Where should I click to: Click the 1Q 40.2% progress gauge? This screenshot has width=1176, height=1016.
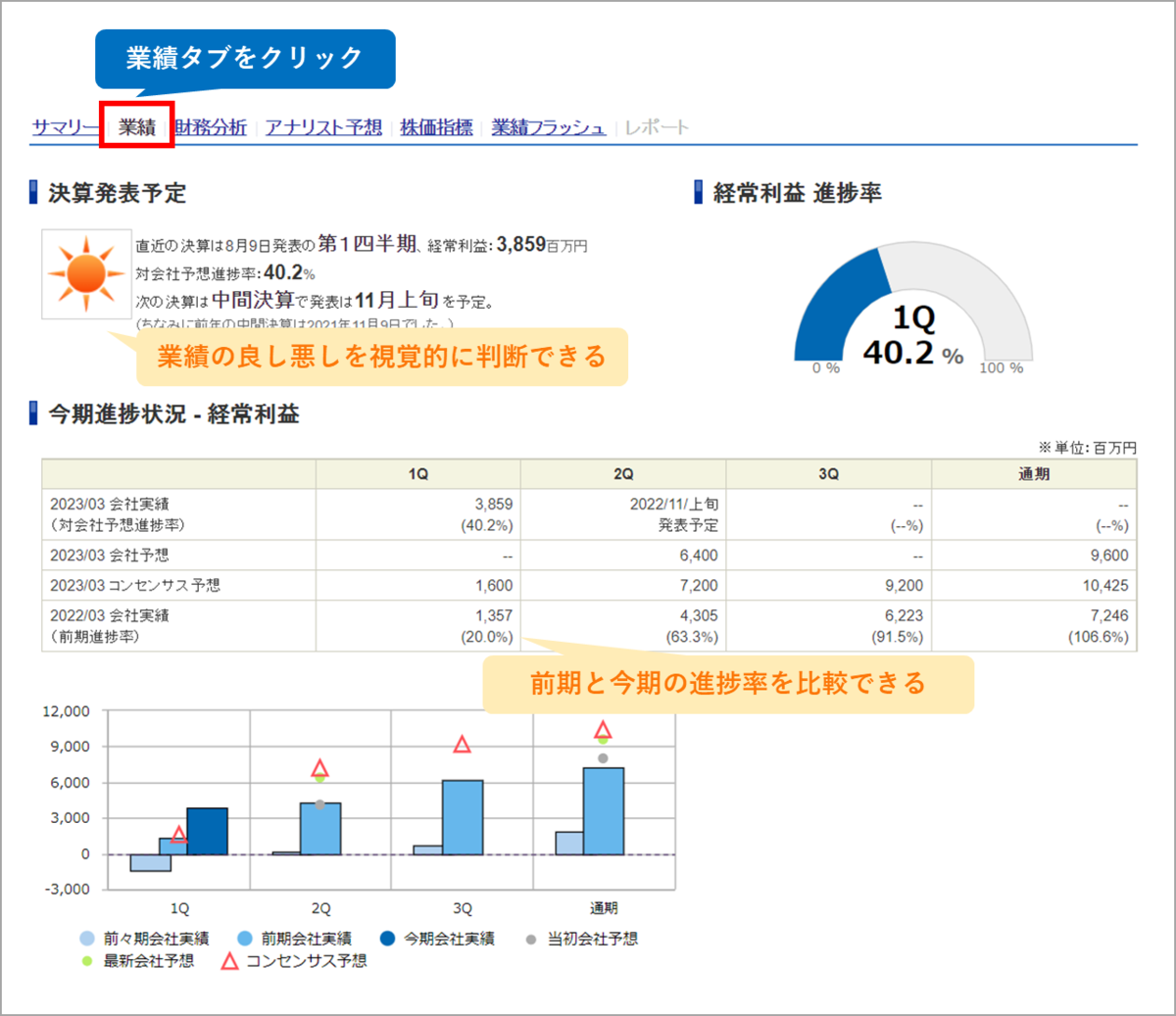tap(909, 323)
